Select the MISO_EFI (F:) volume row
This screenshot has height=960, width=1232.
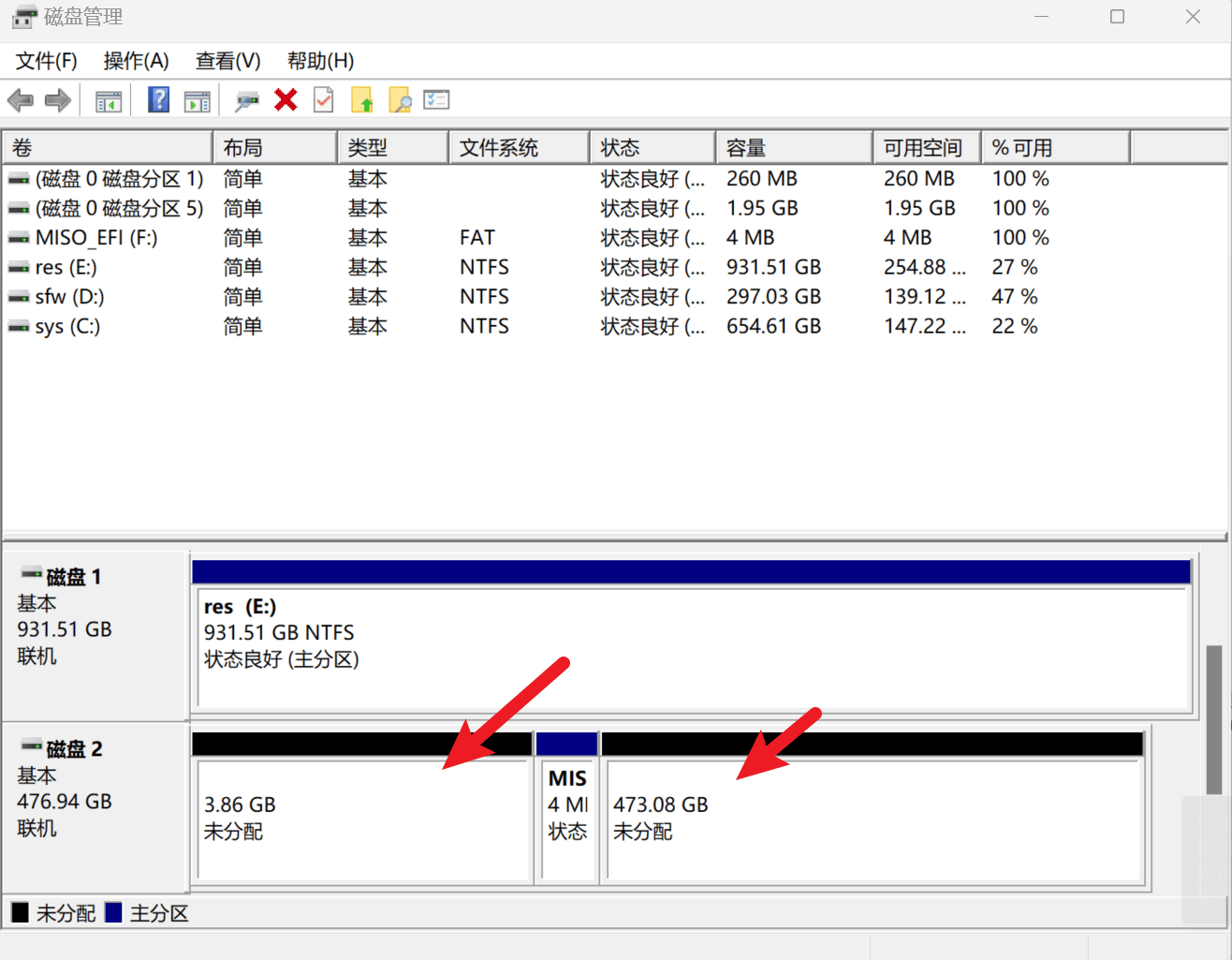(95, 238)
